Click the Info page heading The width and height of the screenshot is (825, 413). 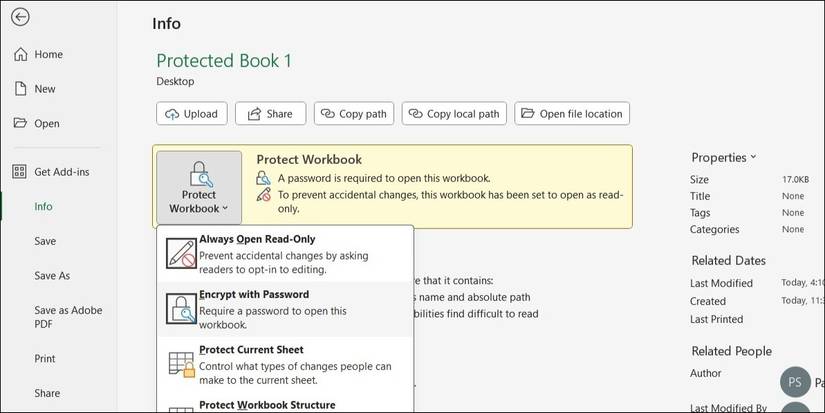click(166, 24)
